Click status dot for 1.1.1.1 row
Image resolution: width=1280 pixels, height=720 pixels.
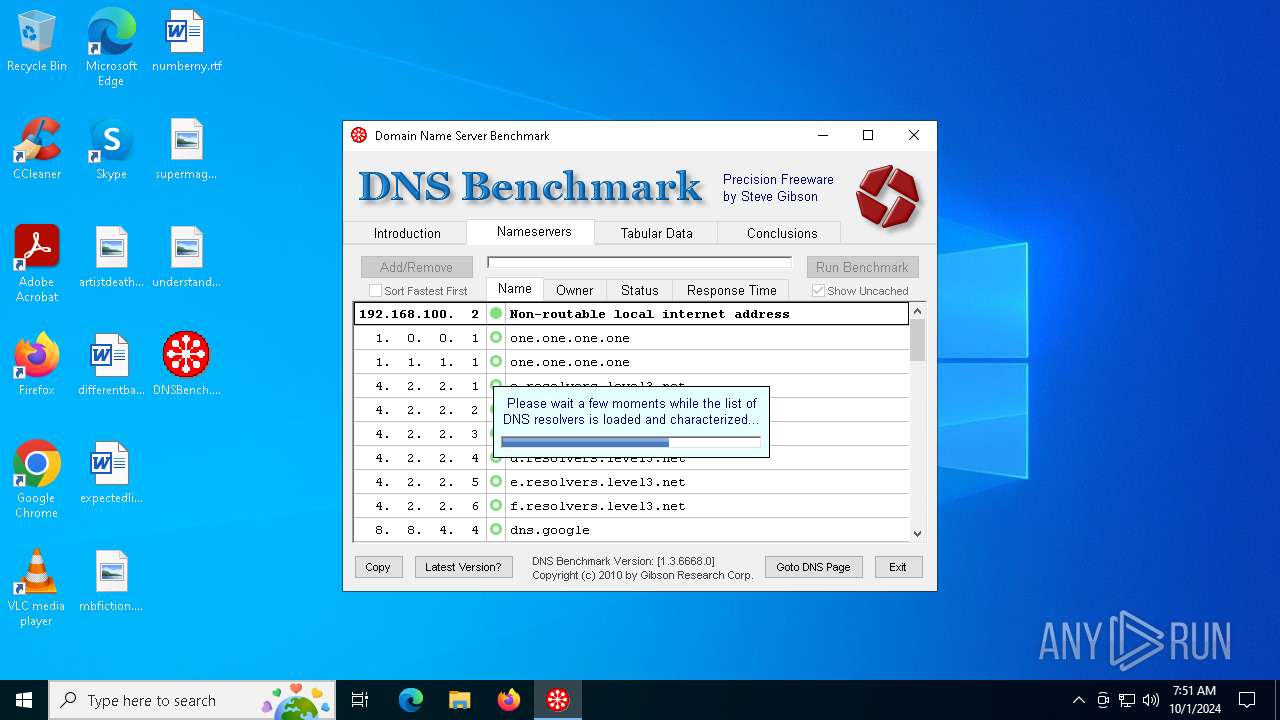click(496, 361)
